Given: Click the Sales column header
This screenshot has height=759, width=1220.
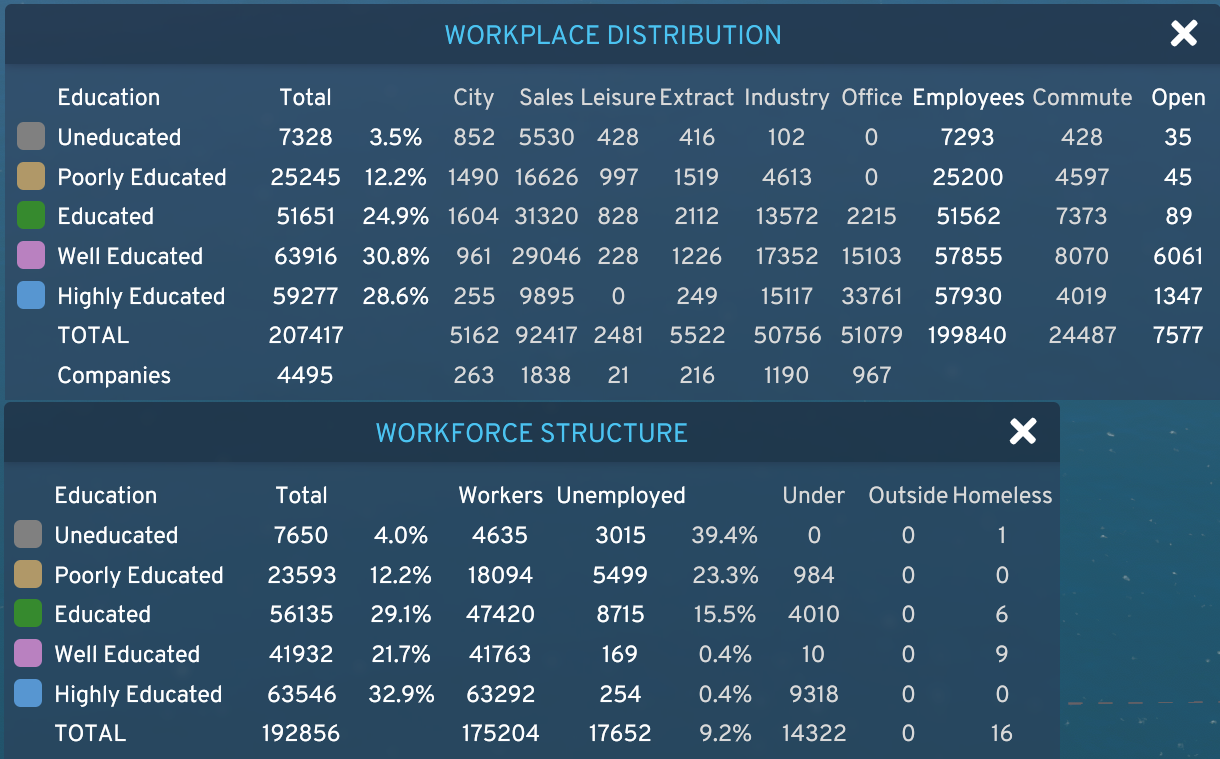Looking at the screenshot, I should point(546,98).
